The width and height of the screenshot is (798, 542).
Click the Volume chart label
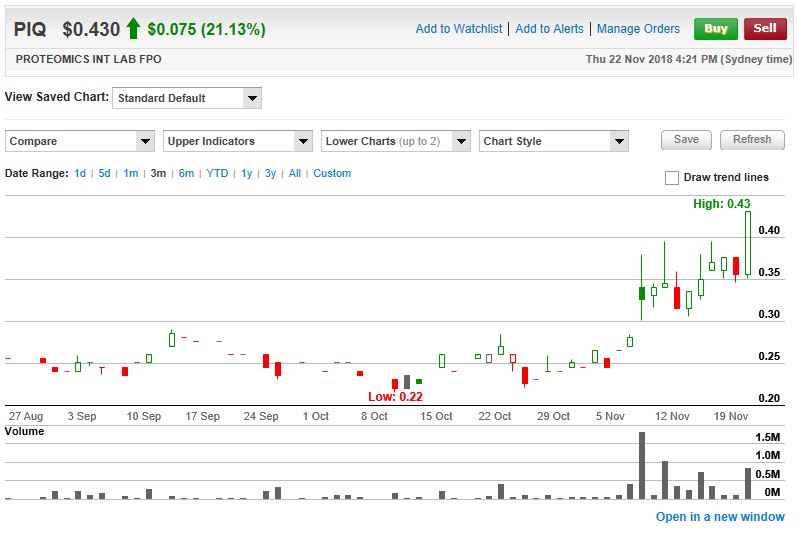24,431
